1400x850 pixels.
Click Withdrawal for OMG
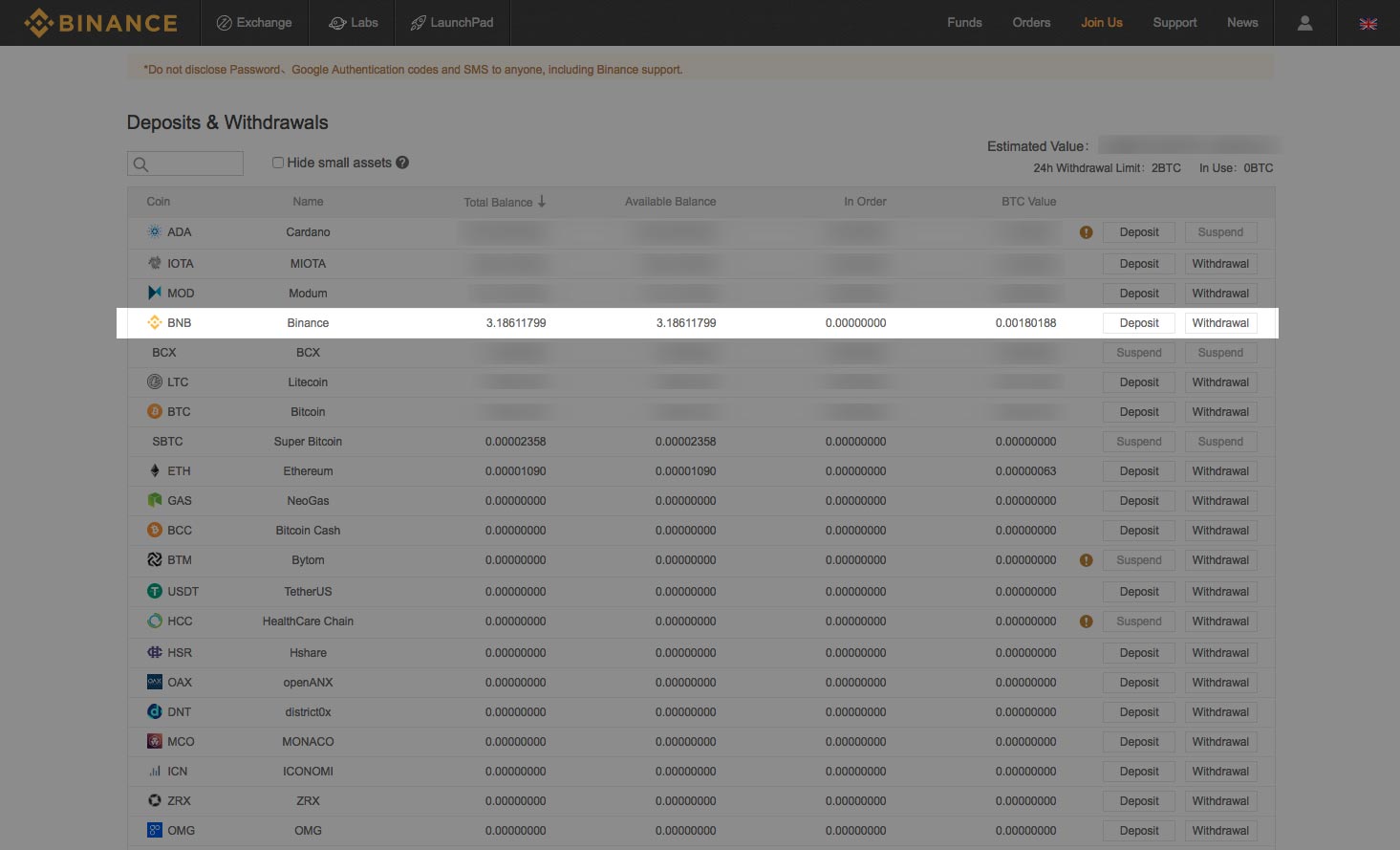pos(1220,831)
